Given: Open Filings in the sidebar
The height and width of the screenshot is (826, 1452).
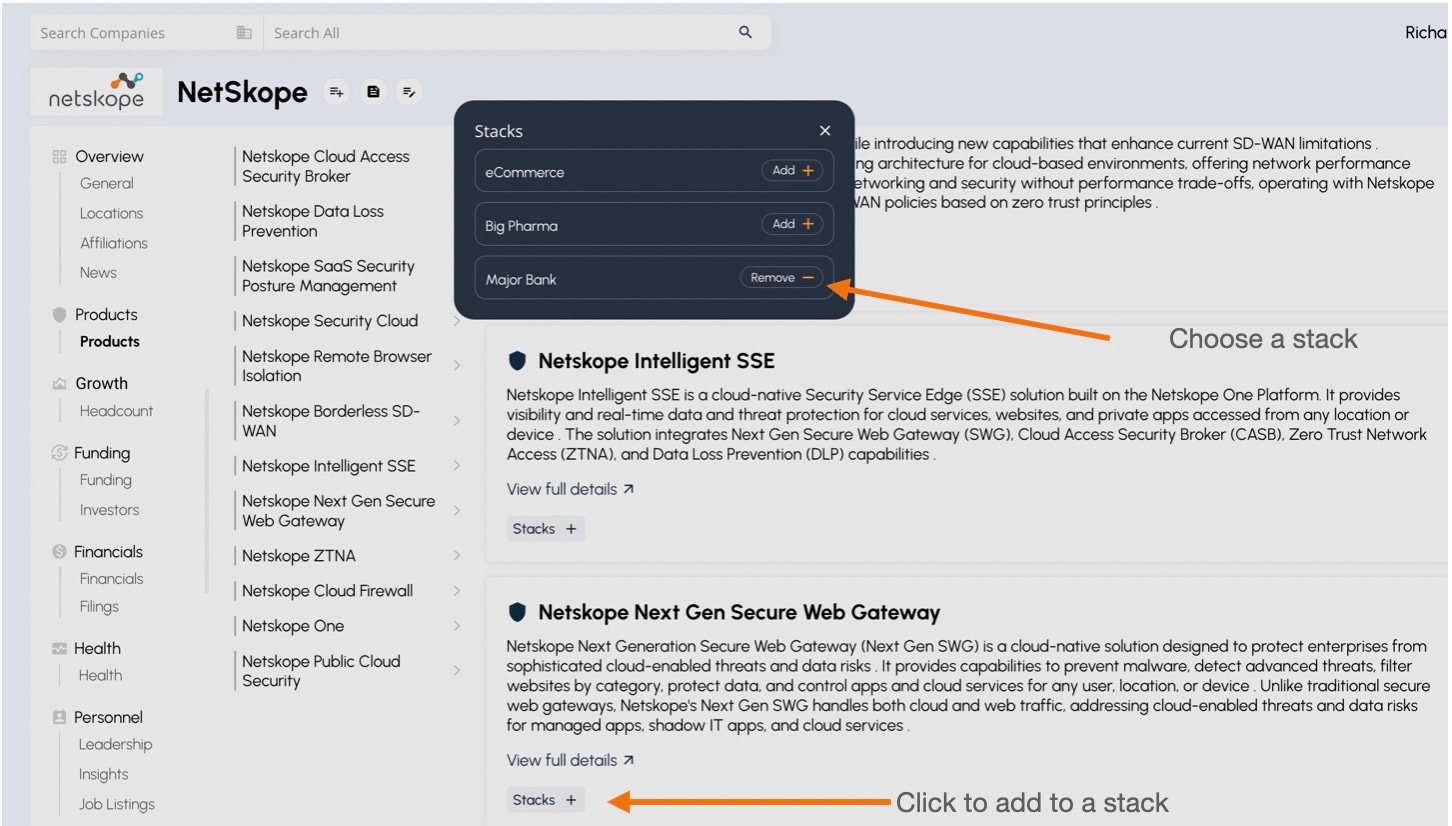Looking at the screenshot, I should point(100,606).
